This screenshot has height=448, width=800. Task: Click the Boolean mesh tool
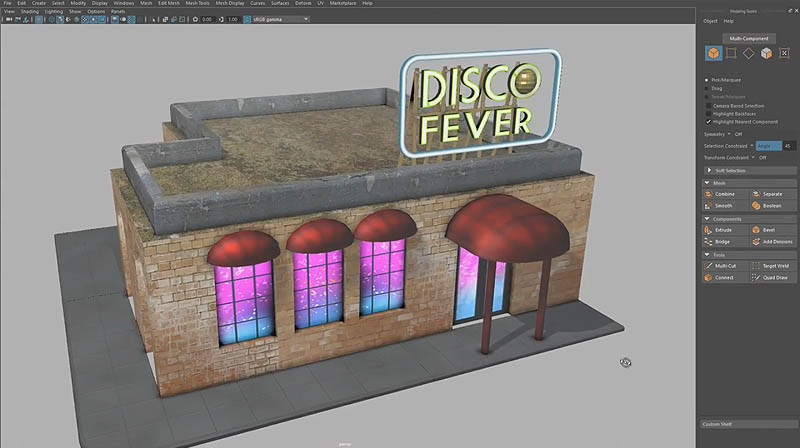[x=770, y=204]
